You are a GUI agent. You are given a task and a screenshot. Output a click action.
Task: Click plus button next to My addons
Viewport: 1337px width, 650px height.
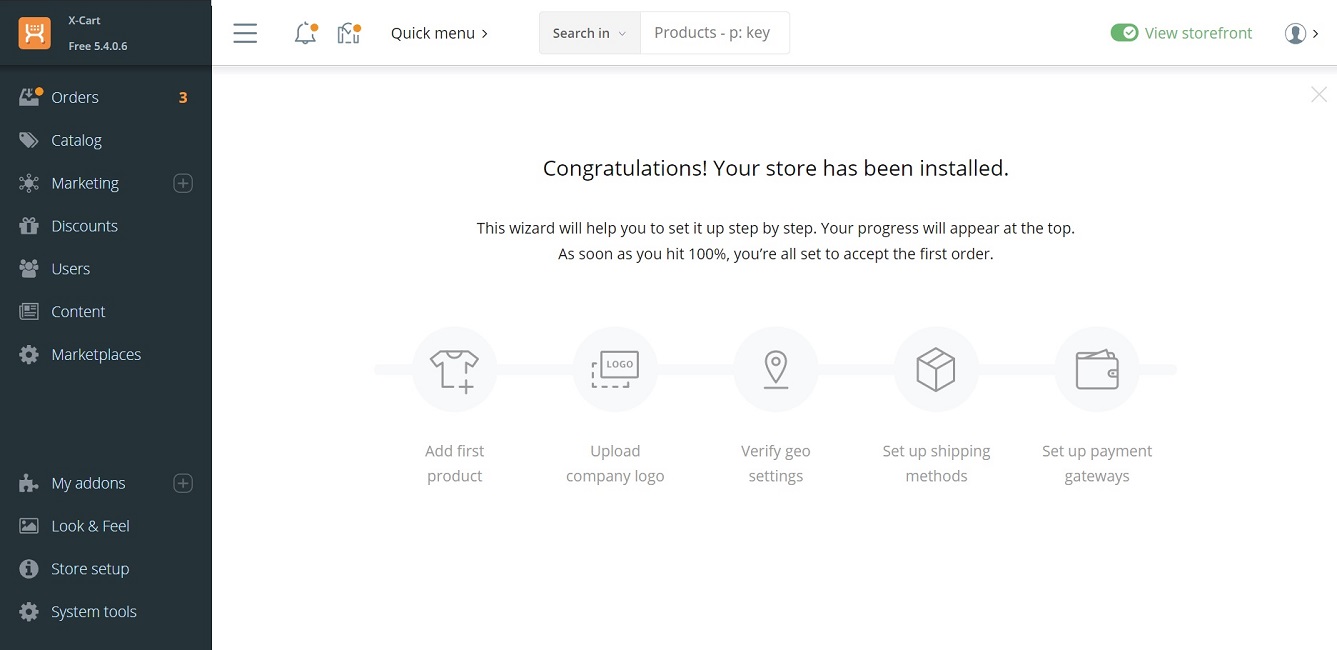(x=183, y=483)
